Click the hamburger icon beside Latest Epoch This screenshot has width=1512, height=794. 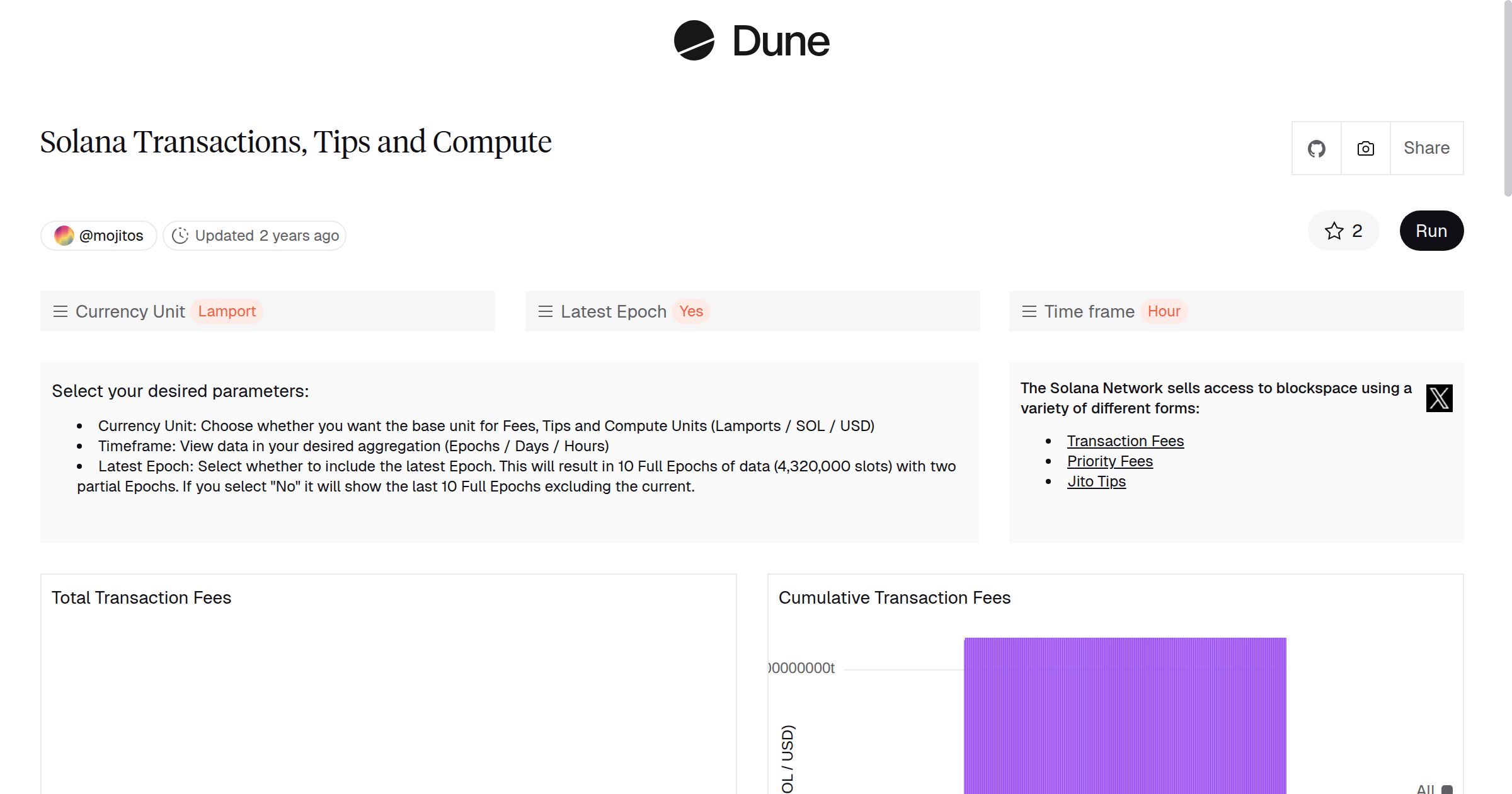tap(546, 311)
